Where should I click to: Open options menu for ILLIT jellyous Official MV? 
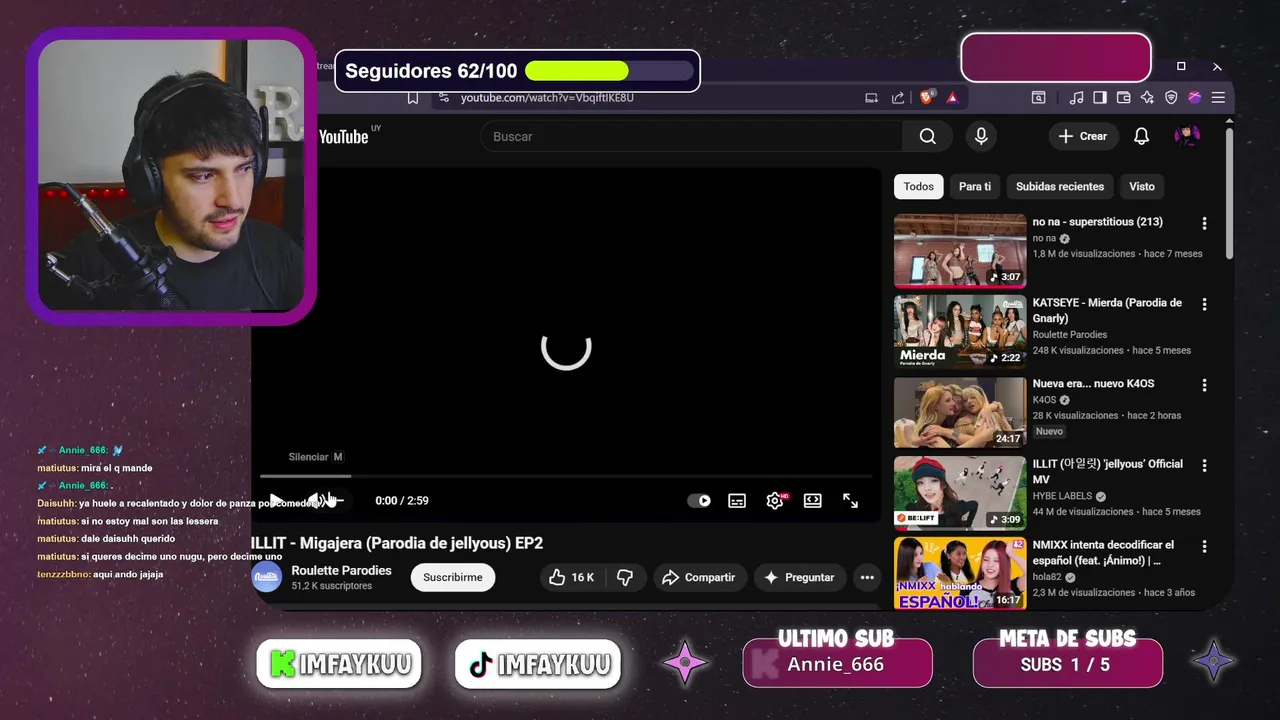pyautogui.click(x=1204, y=466)
